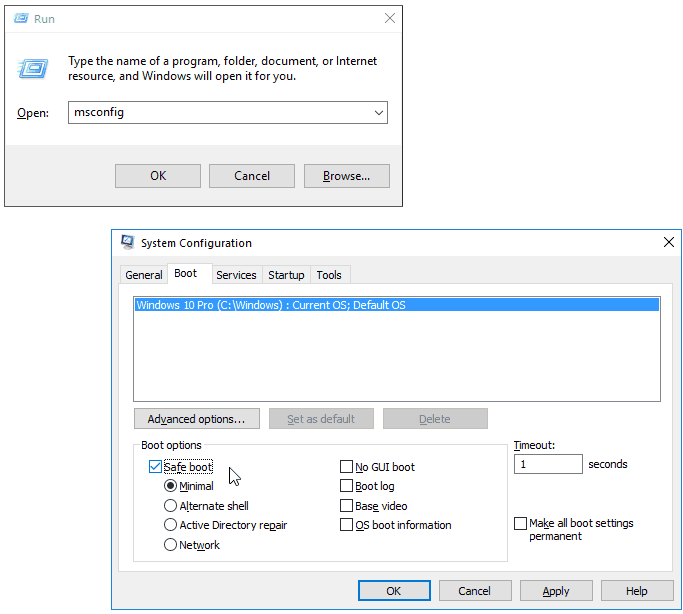Uncheck the Safe boot checkbox
The width and height of the screenshot is (683, 614).
(155, 467)
